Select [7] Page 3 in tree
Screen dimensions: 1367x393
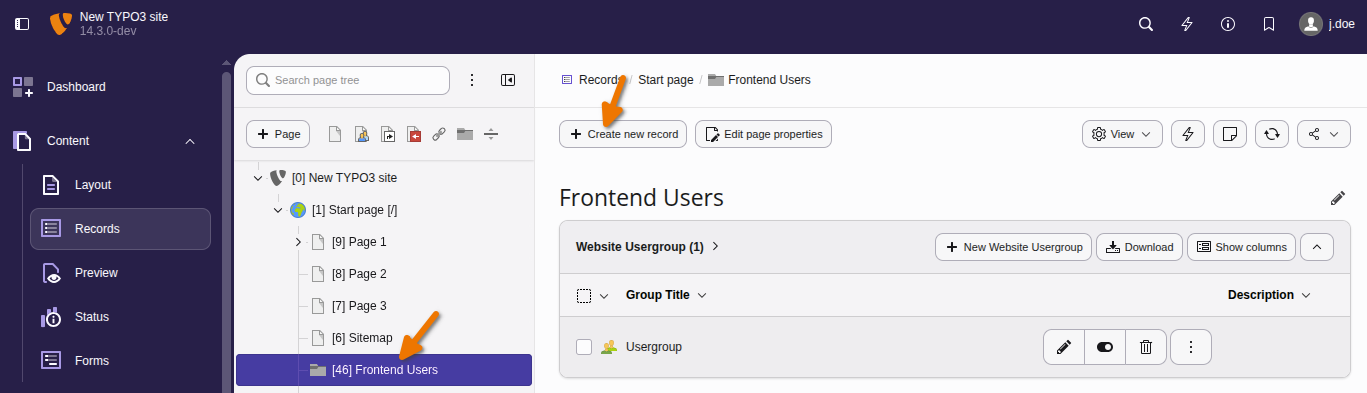[359, 306]
